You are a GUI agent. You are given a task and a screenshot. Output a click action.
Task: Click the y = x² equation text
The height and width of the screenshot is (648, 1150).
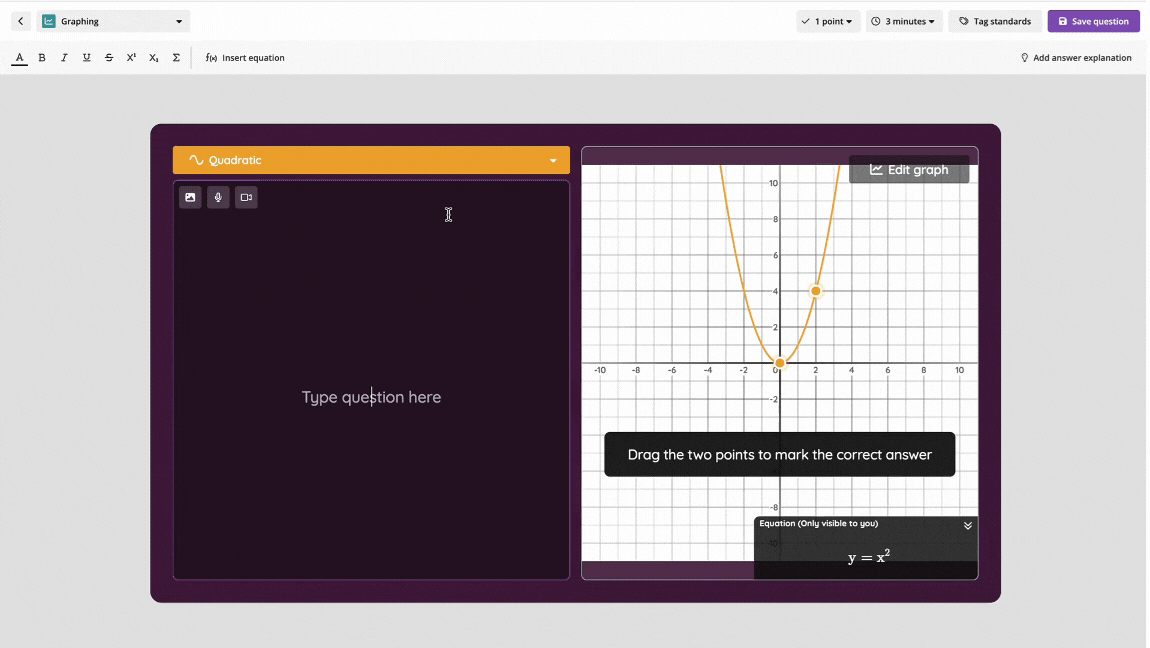868,556
